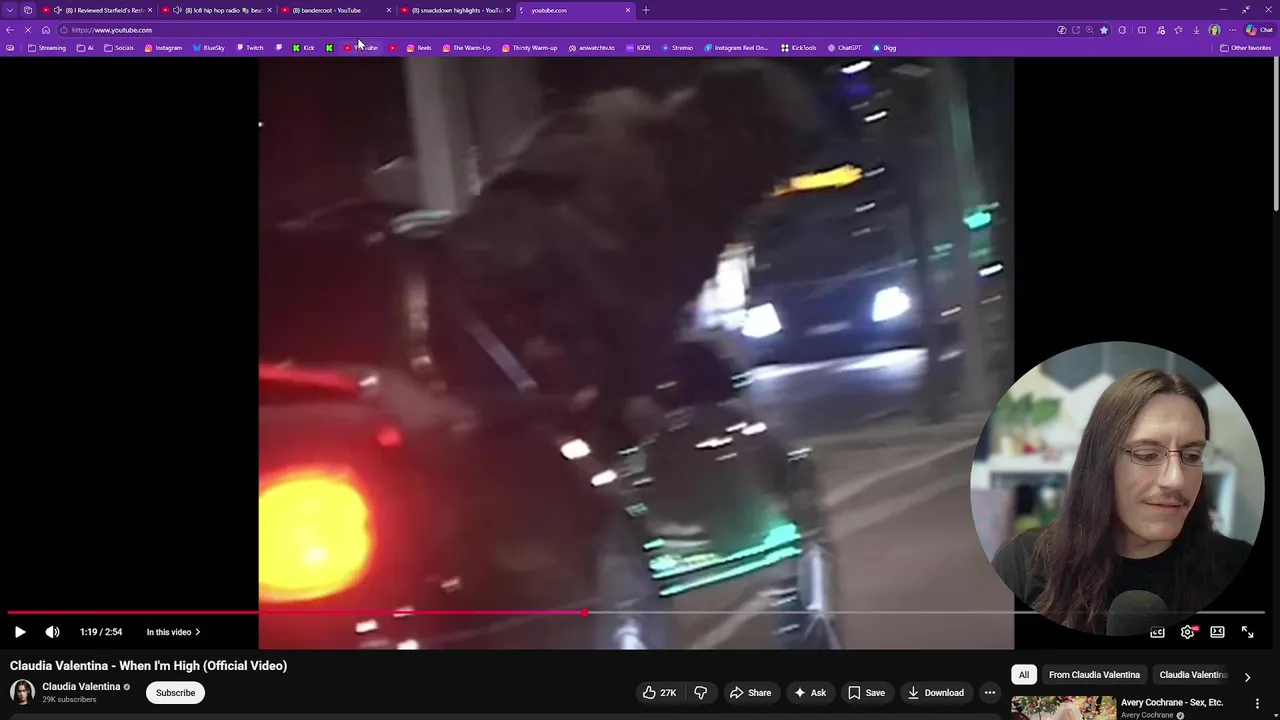Screen dimensions: 1280x720
Task: Close the current youtube.com tab
Action: (628, 10)
